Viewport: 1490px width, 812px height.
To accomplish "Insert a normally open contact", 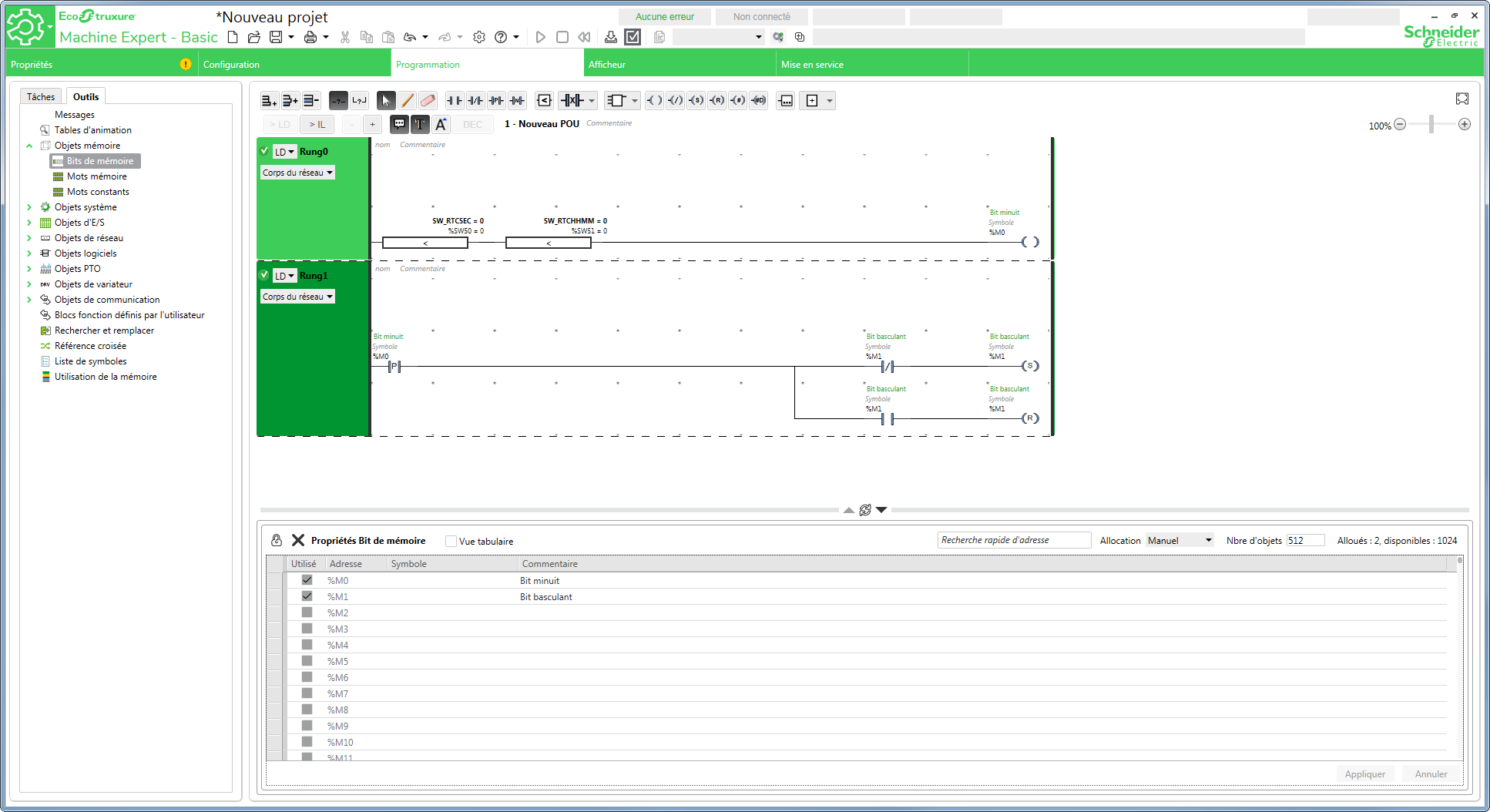I will tap(455, 101).
